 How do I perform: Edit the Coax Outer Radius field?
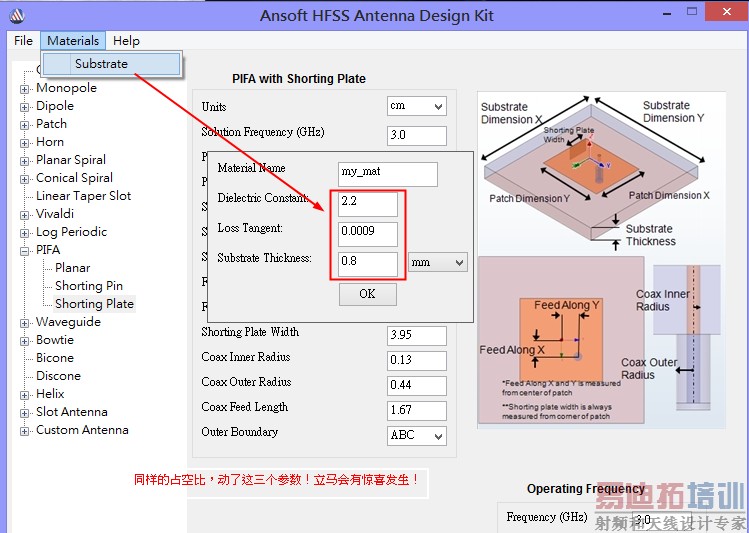point(417,385)
